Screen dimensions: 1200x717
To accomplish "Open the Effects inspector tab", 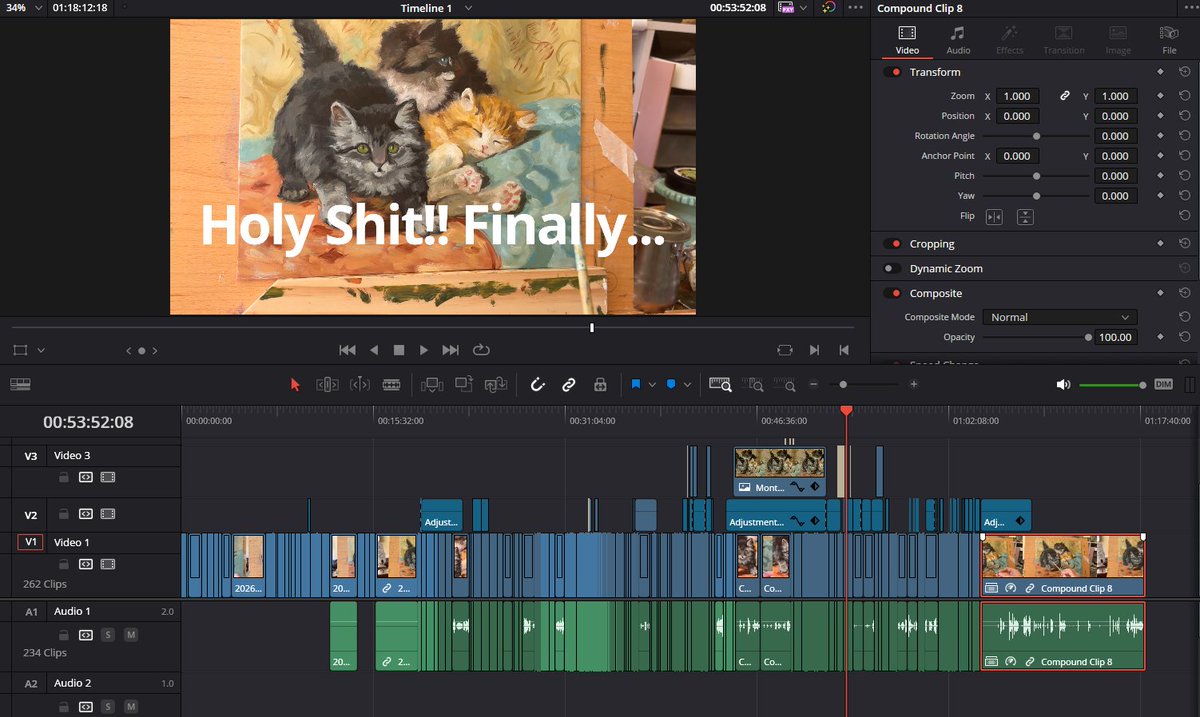I will click(x=1009, y=40).
